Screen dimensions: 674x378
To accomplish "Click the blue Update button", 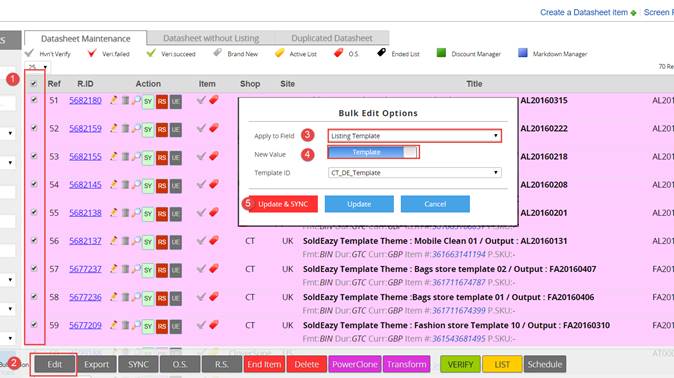I will pyautogui.click(x=359, y=204).
